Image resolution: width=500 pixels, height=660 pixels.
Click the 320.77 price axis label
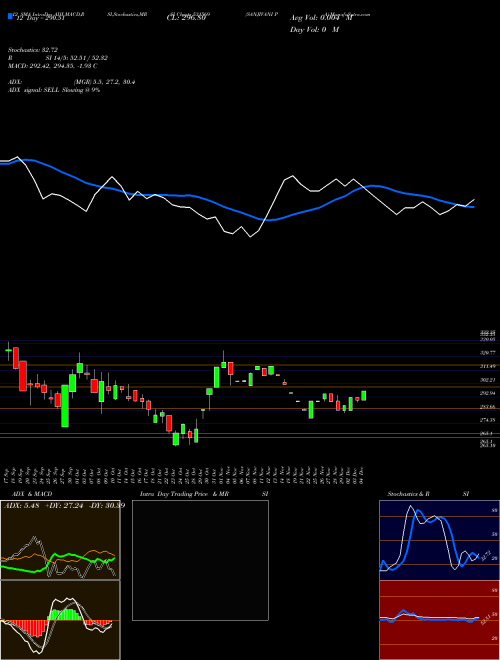tap(488, 353)
